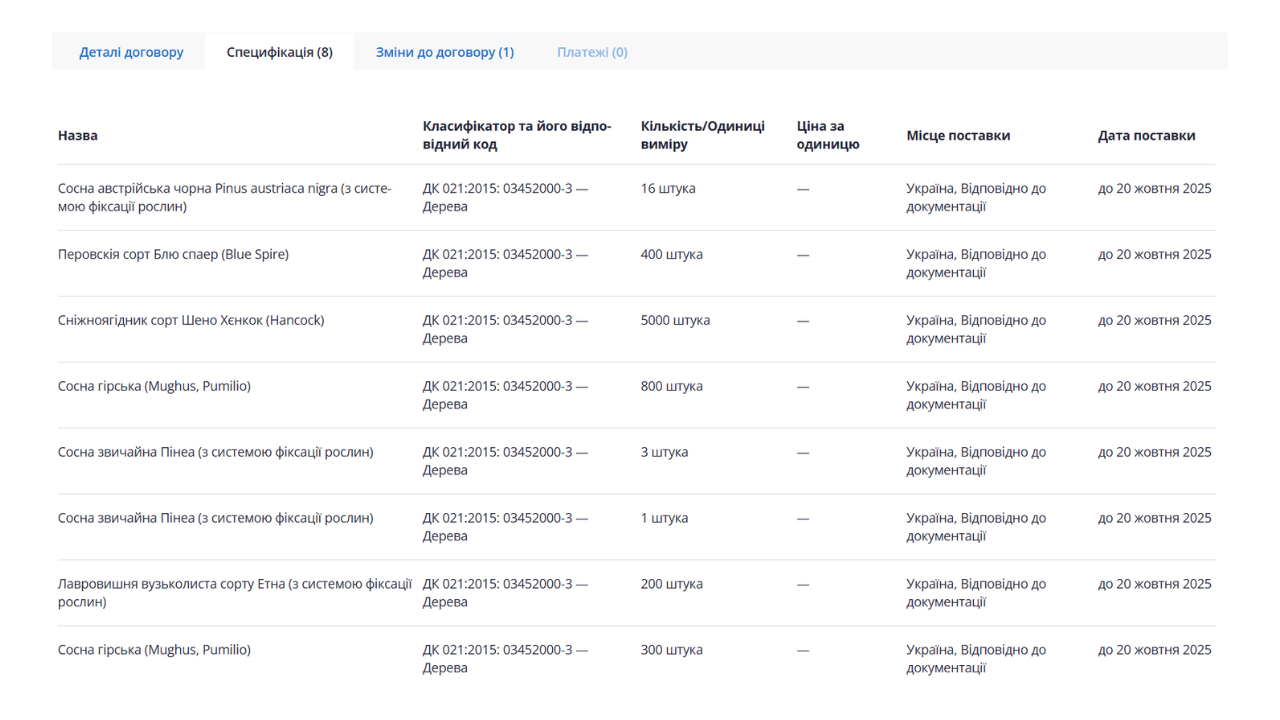Select the Специфікація (8) tab
This screenshot has height=720, width=1280.
coord(279,52)
